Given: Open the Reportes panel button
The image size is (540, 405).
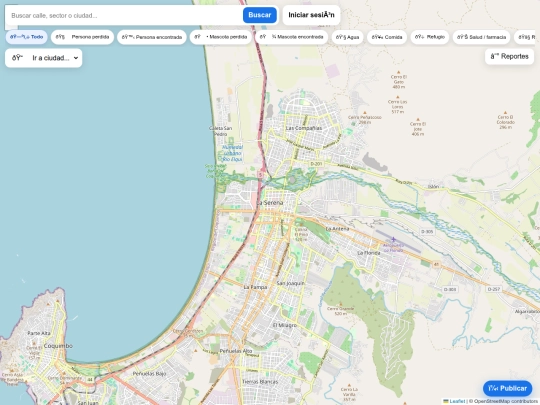Looking at the screenshot, I should (x=509, y=56).
